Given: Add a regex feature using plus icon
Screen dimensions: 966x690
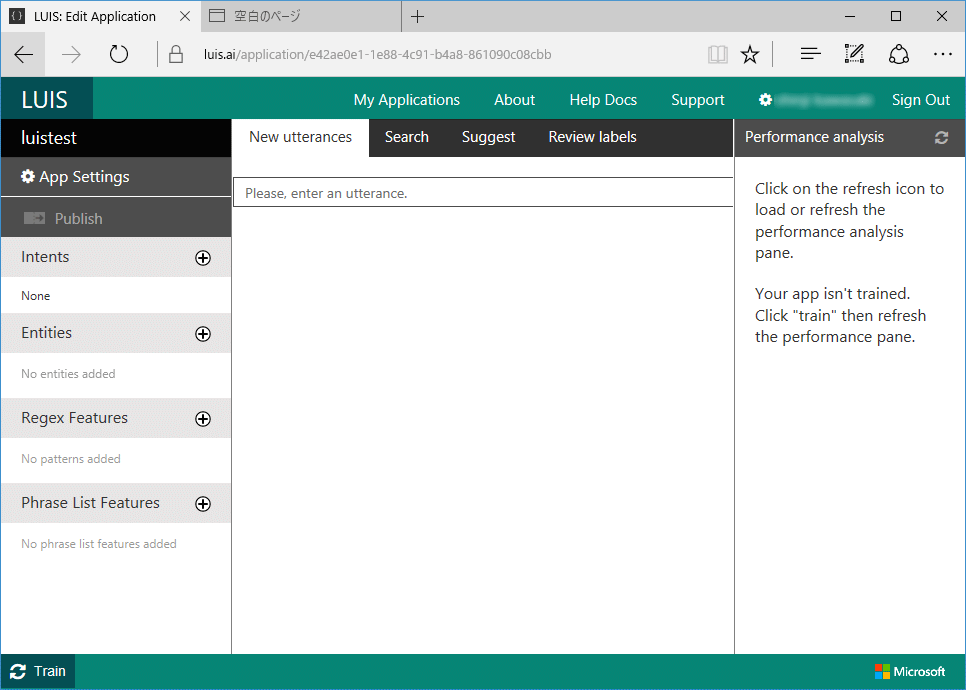Looking at the screenshot, I should click(203, 419).
